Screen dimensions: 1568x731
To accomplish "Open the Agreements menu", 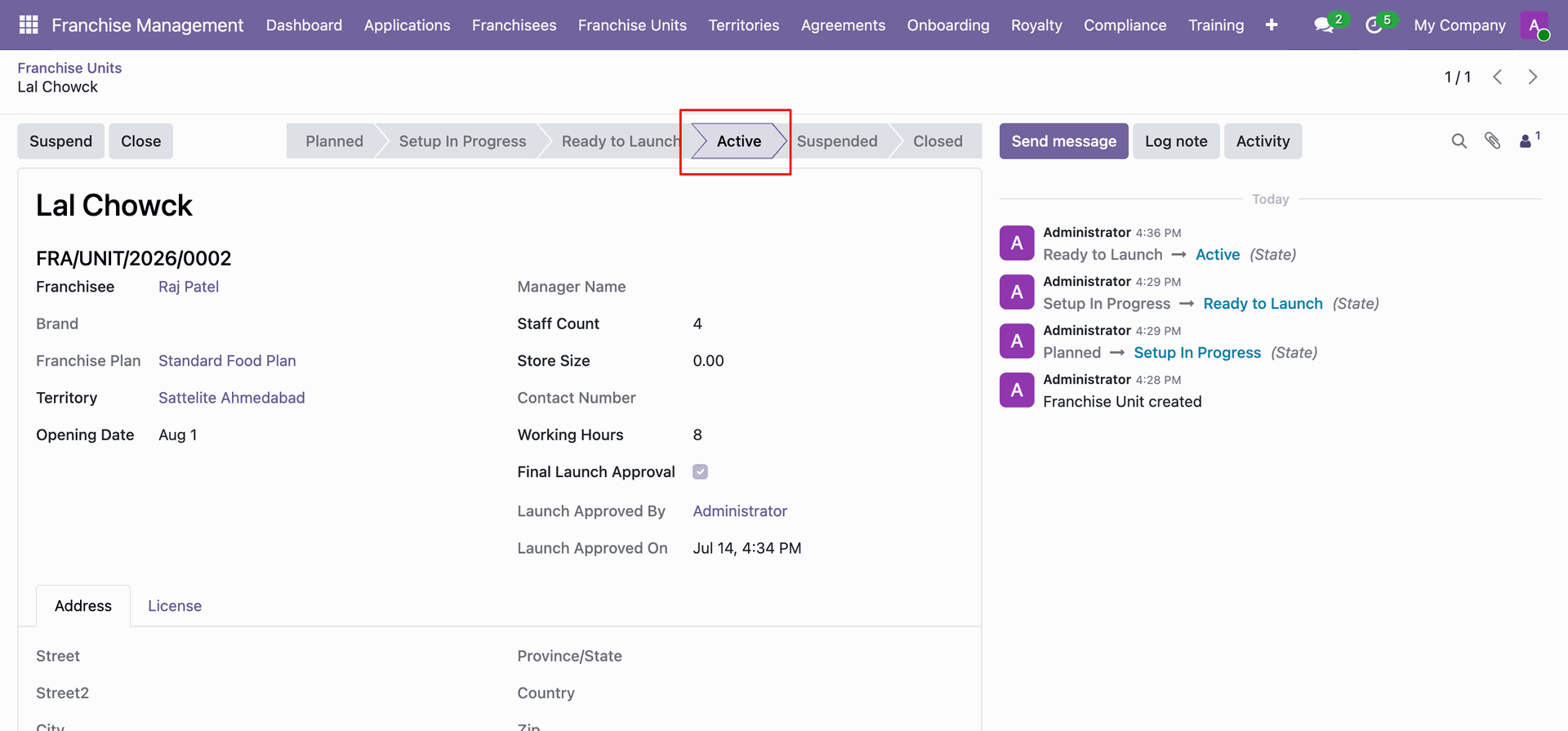I will 843,25.
